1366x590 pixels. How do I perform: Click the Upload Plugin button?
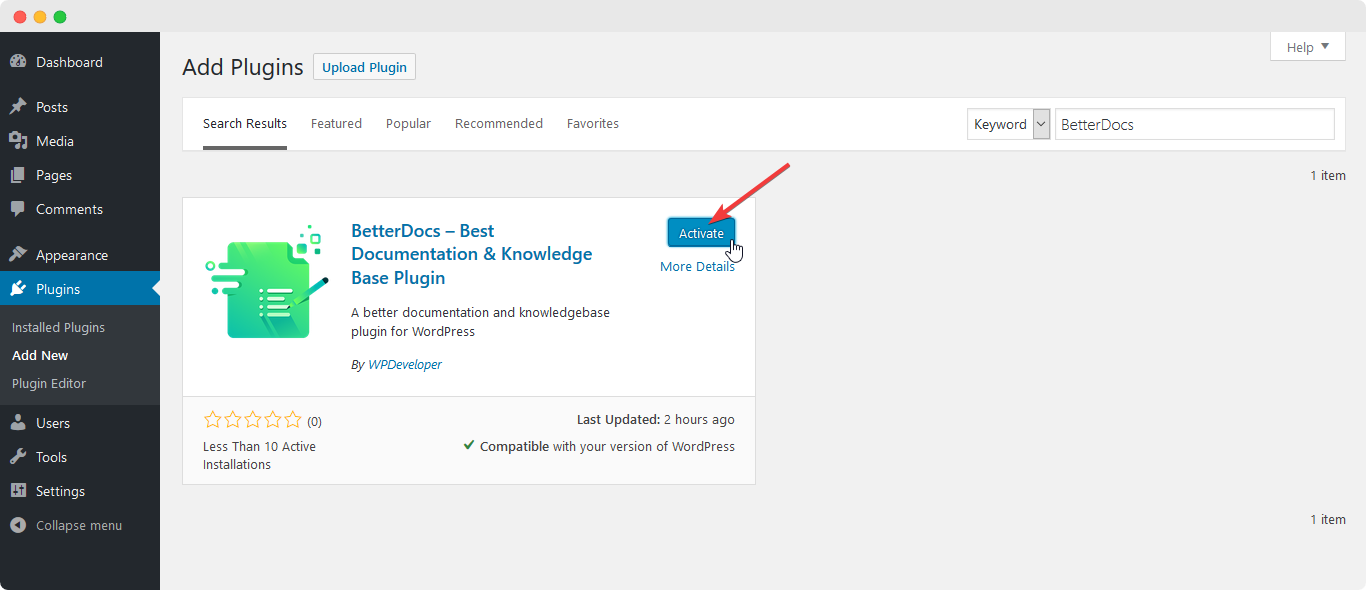pyautogui.click(x=364, y=67)
